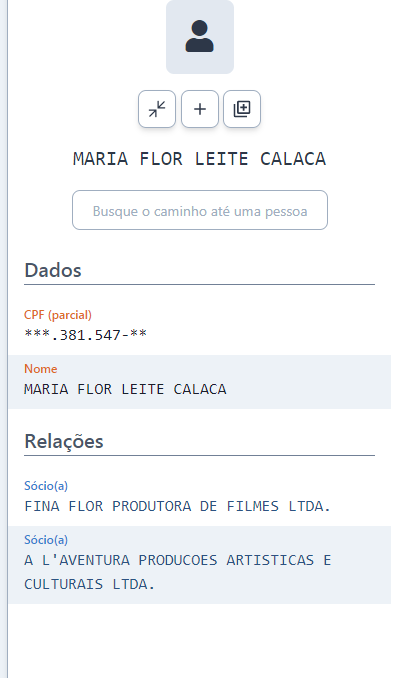
Task: Select the MARIA FLOR LEITE CALACA title heading
Action: click(199, 159)
